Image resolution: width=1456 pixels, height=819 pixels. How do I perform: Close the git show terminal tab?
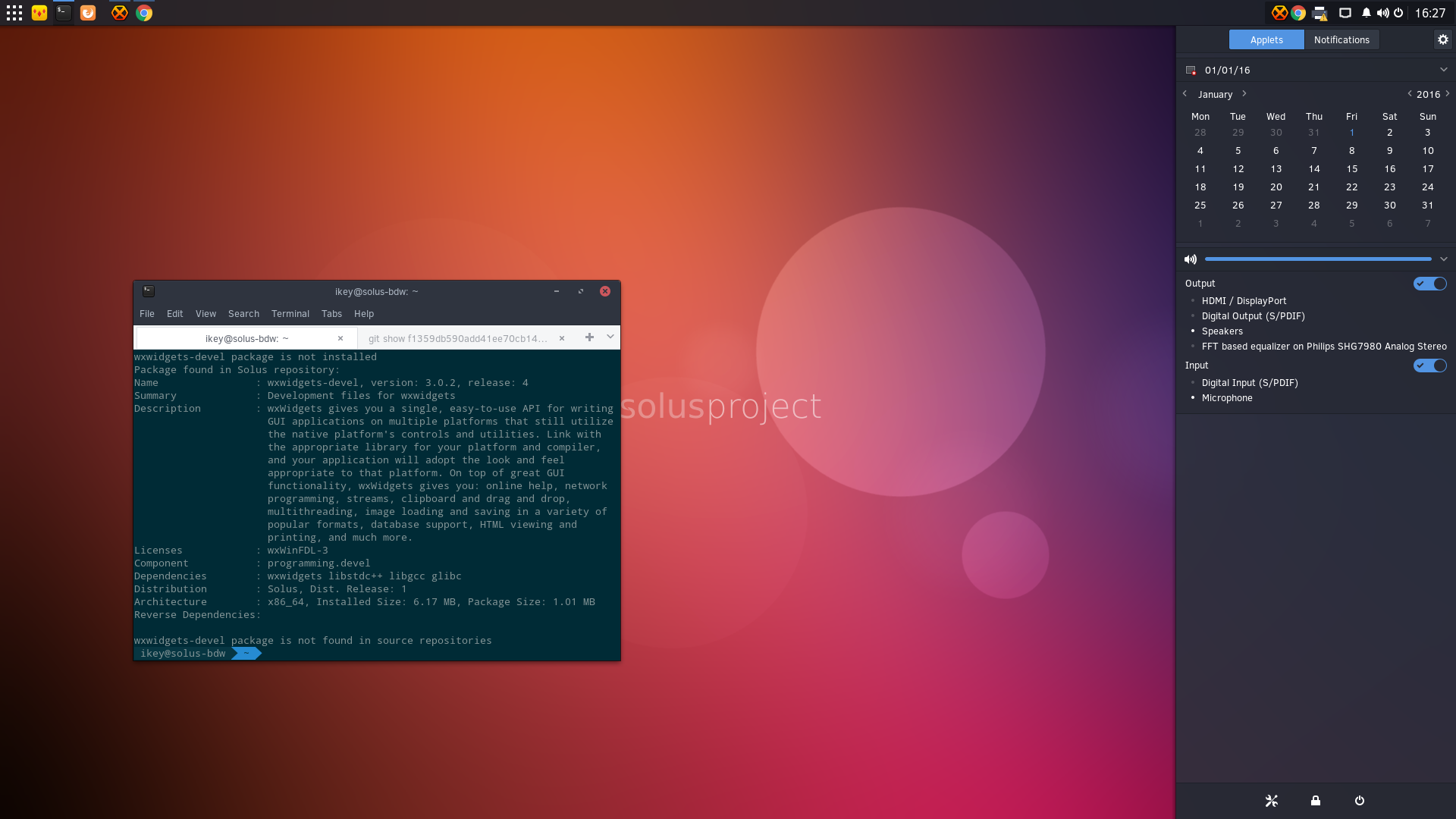[x=562, y=338]
